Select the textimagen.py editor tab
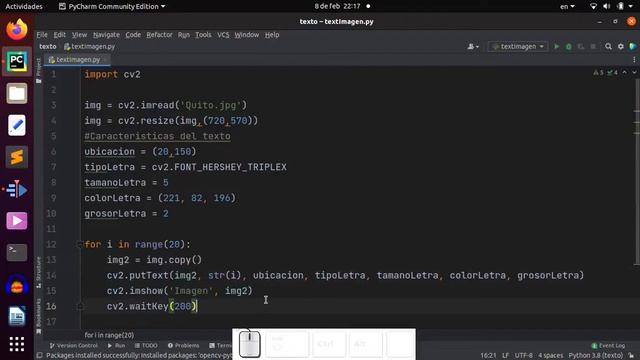The height and width of the screenshot is (360, 640). [78, 60]
